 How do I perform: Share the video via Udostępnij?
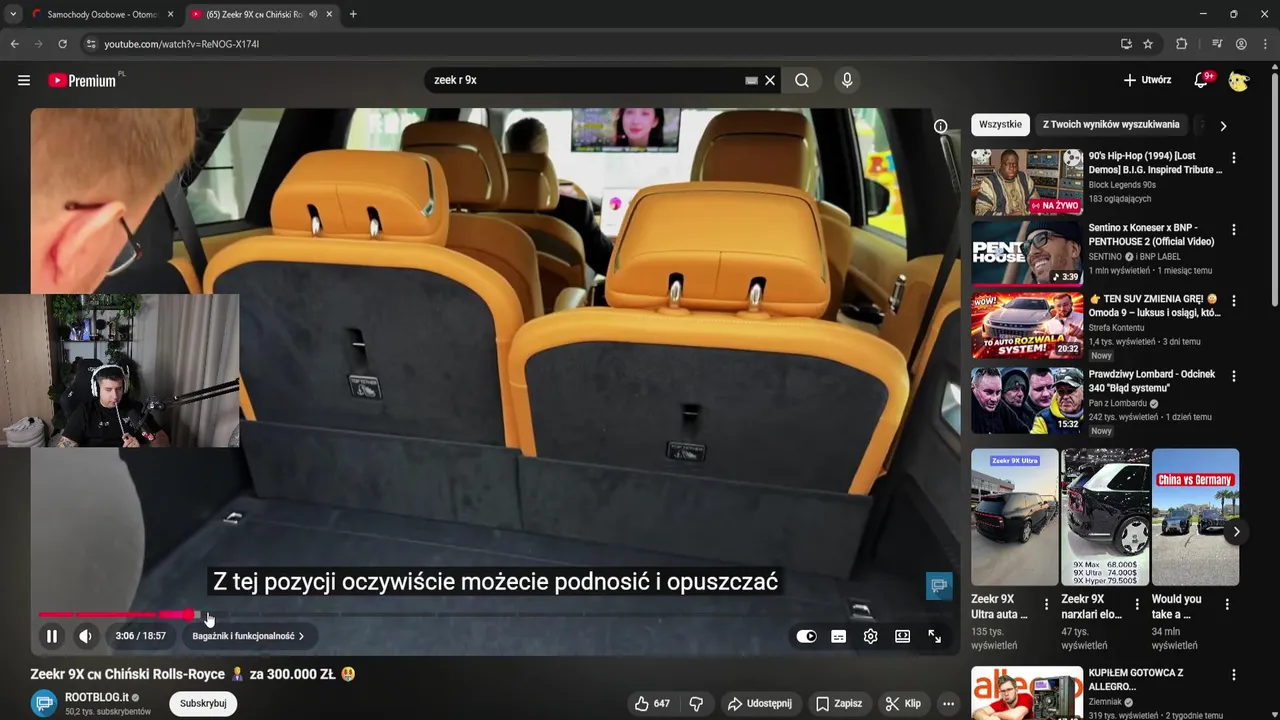click(759, 704)
